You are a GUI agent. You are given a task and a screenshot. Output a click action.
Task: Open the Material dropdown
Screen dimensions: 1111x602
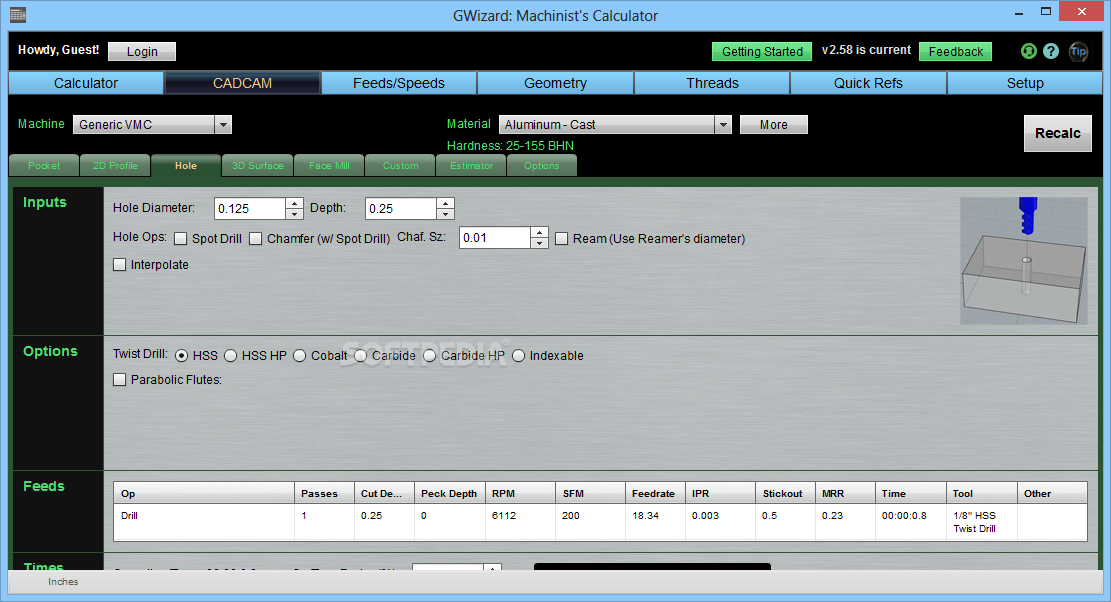(x=723, y=125)
